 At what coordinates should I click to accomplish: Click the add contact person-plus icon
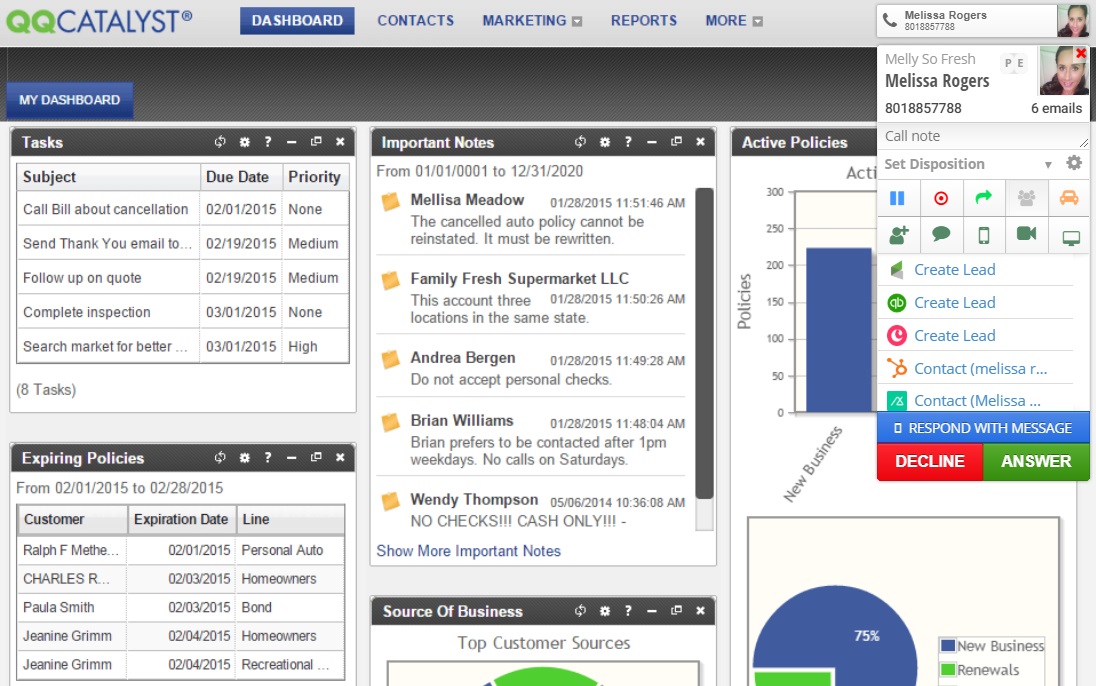tap(898, 235)
